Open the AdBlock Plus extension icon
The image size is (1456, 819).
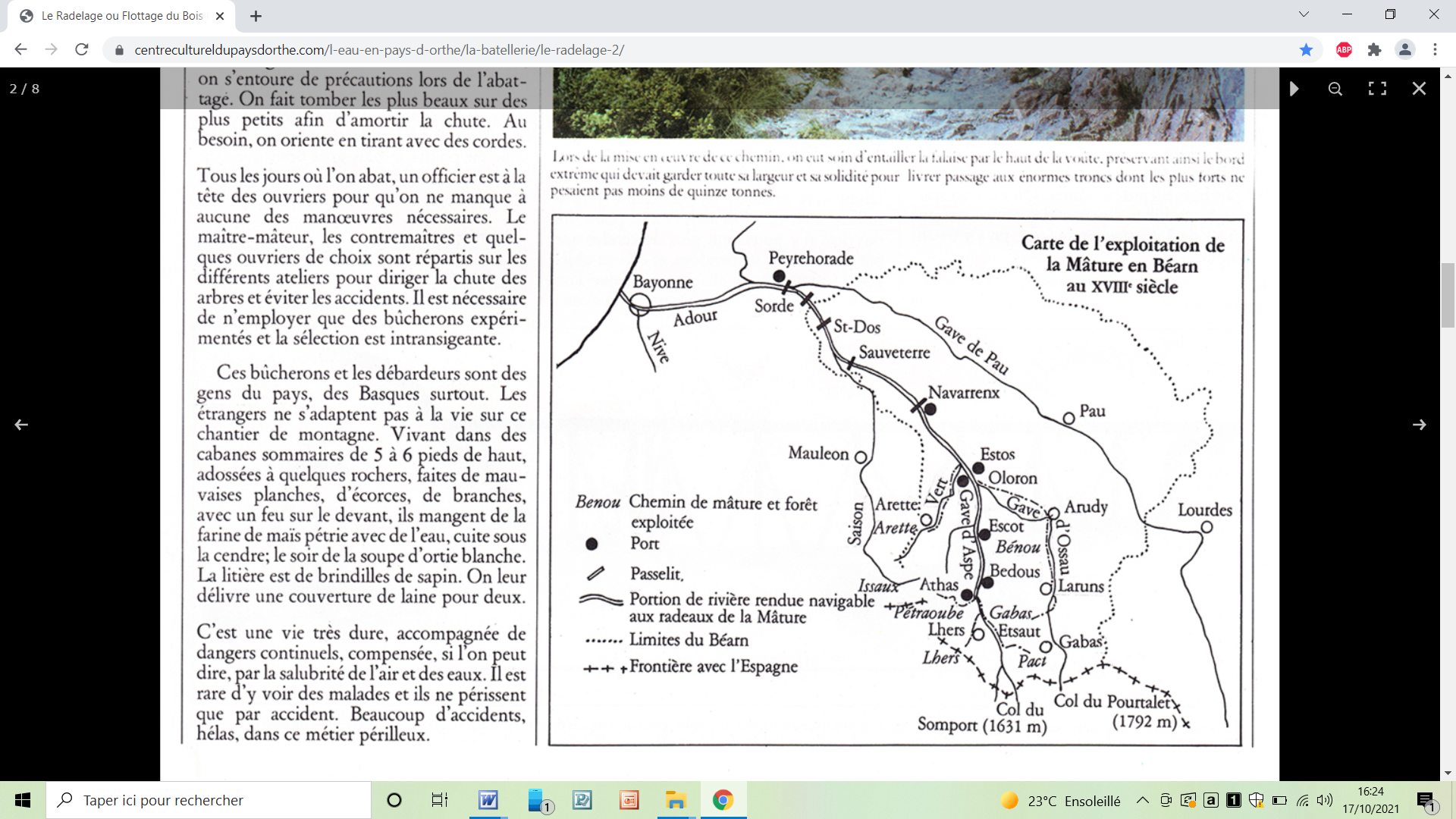1344,50
